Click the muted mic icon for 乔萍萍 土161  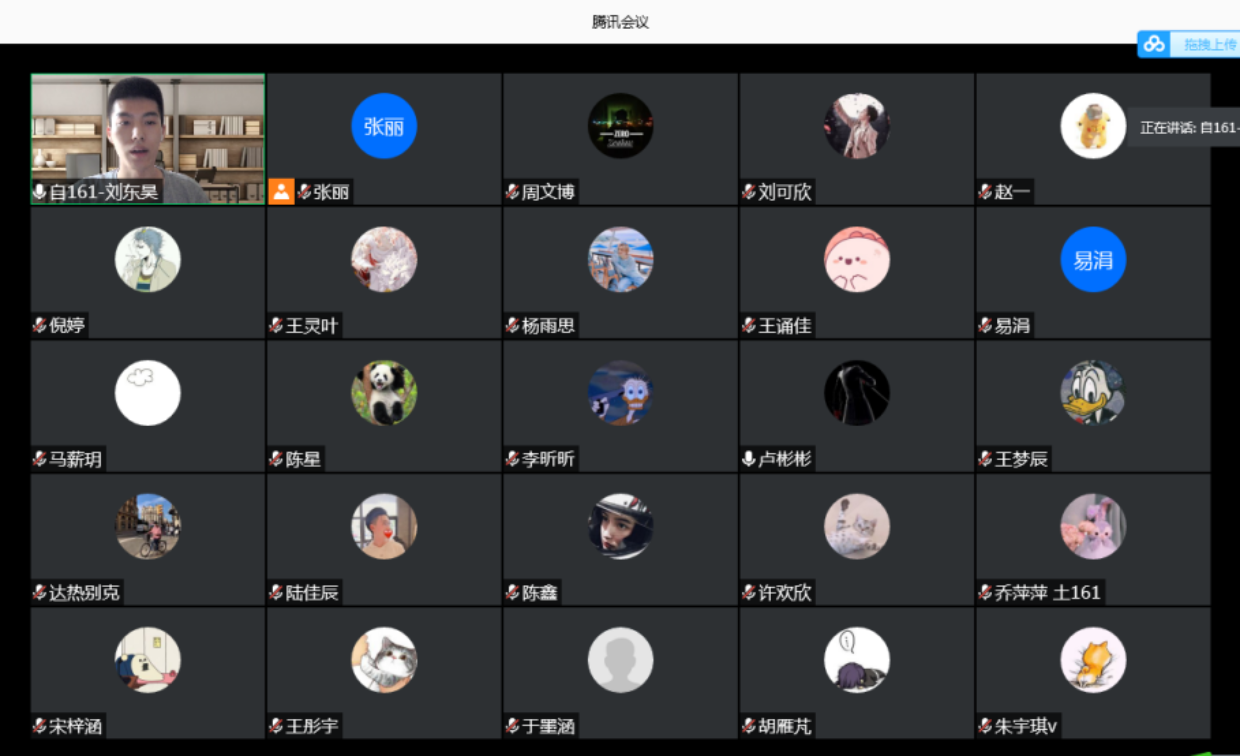tap(985, 593)
